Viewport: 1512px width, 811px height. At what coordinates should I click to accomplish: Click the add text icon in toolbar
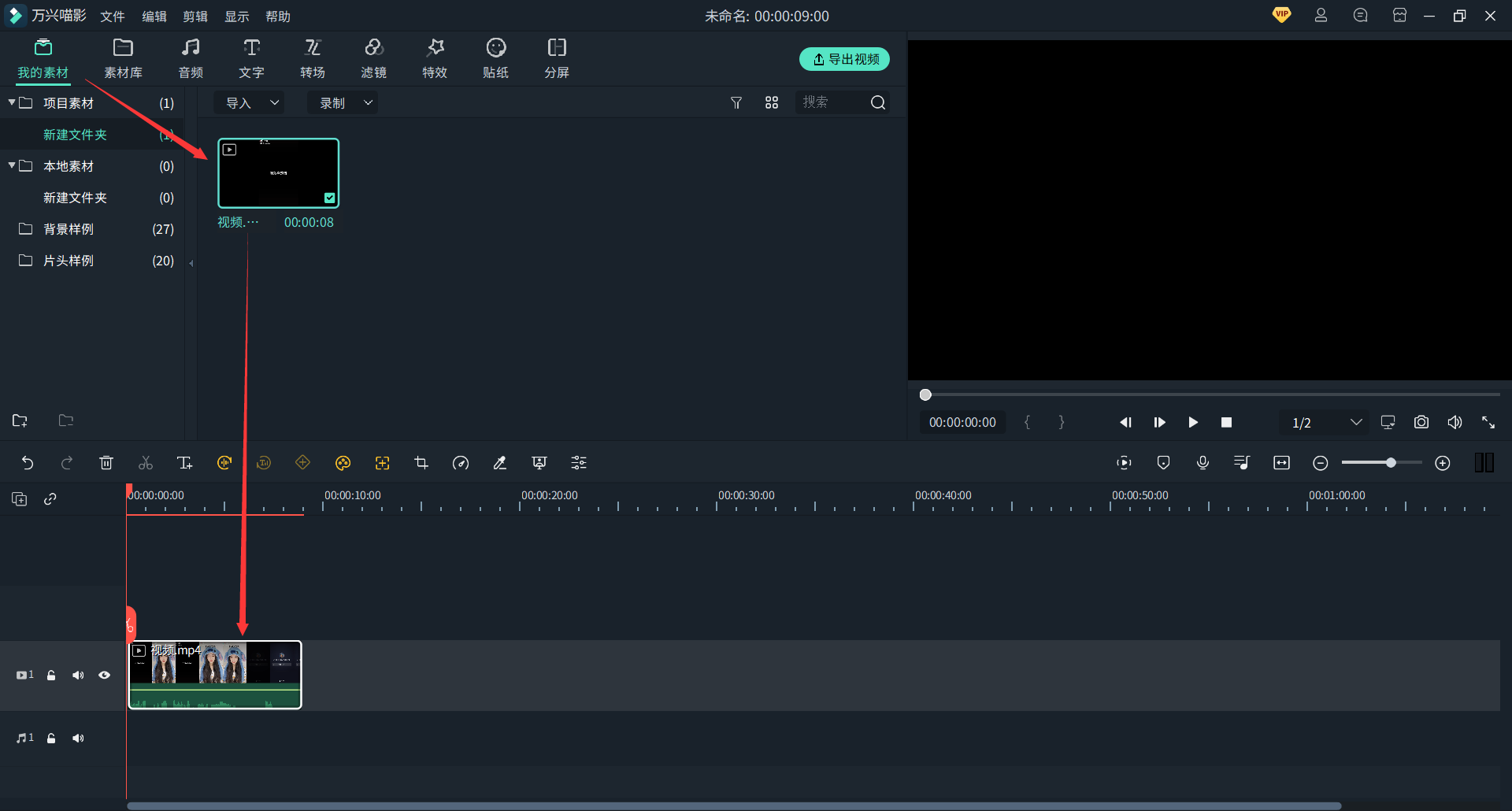[185, 463]
